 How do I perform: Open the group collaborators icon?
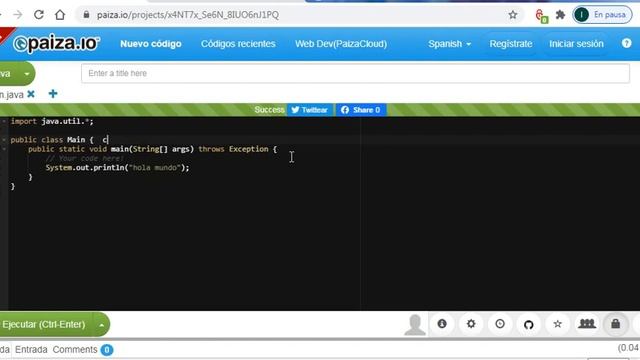pos(587,324)
